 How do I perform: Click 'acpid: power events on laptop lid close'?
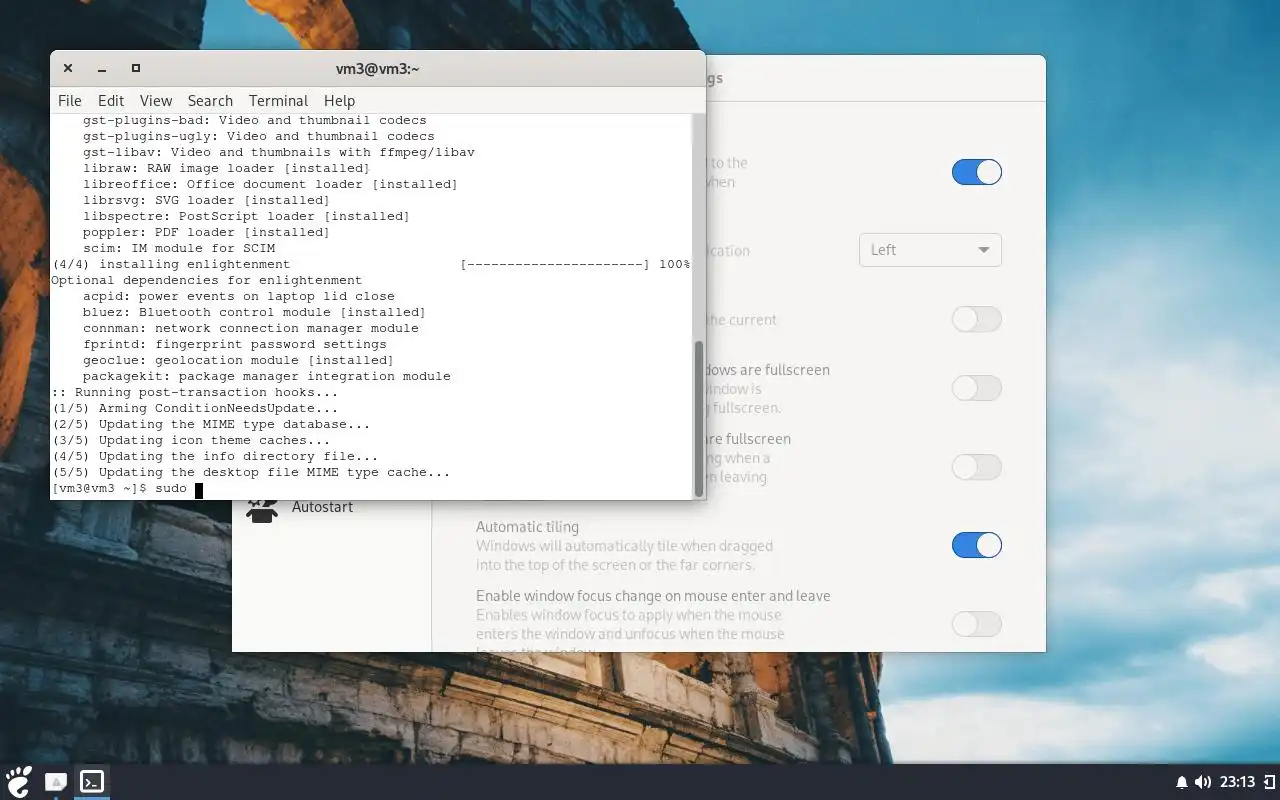click(239, 296)
